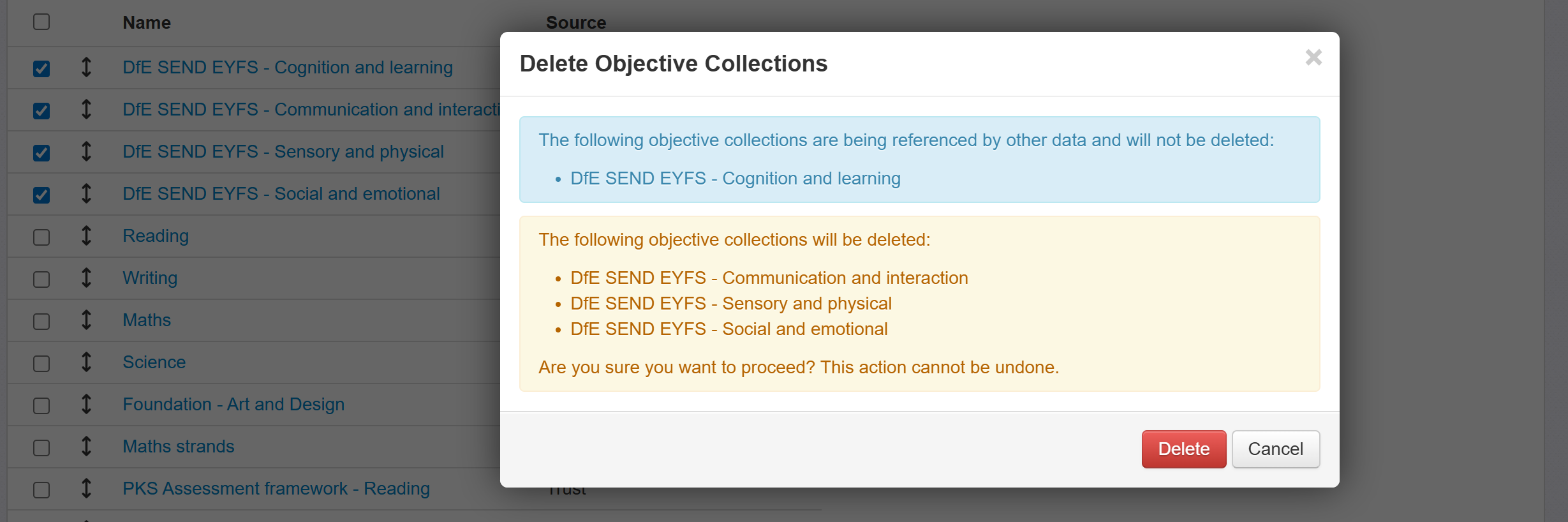Select the Maths row checkbox
The width and height of the screenshot is (1568, 522).
41,321
